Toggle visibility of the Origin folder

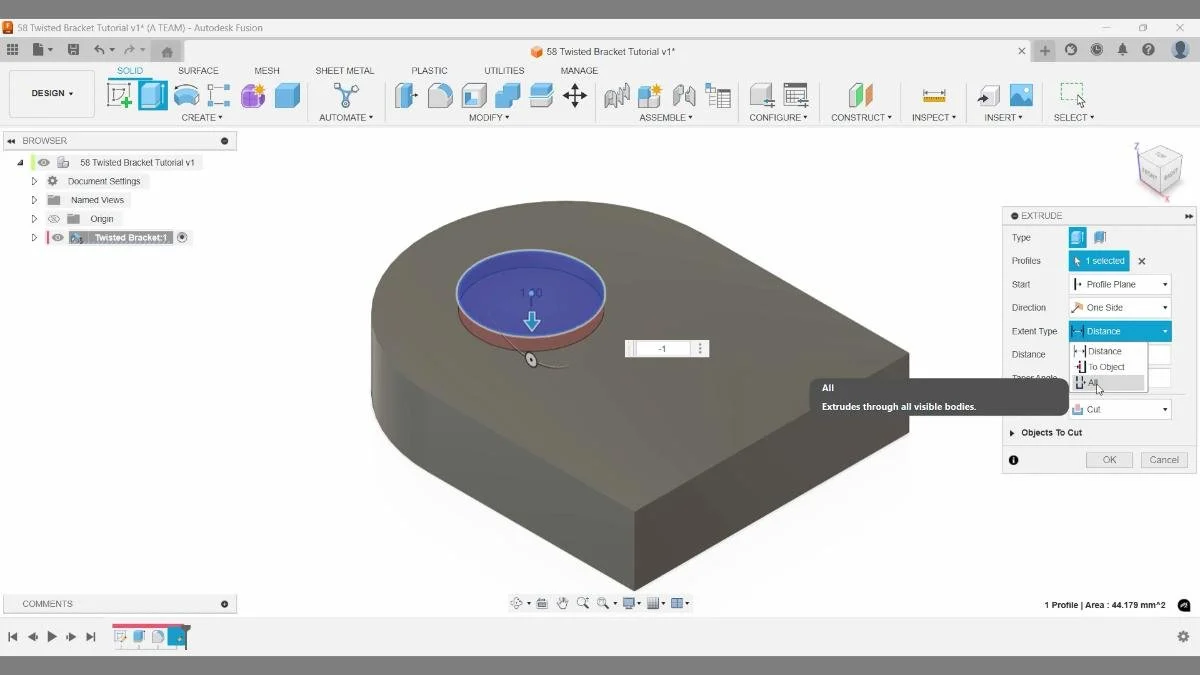point(54,218)
